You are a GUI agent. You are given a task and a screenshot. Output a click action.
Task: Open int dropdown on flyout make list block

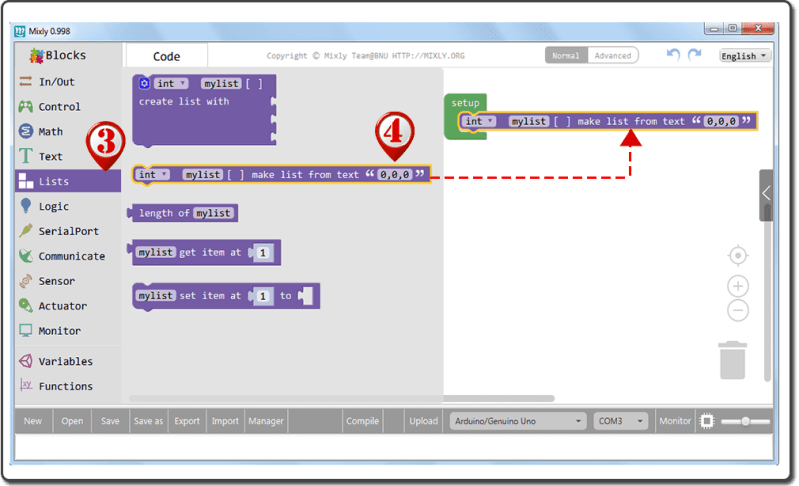[x=153, y=175]
